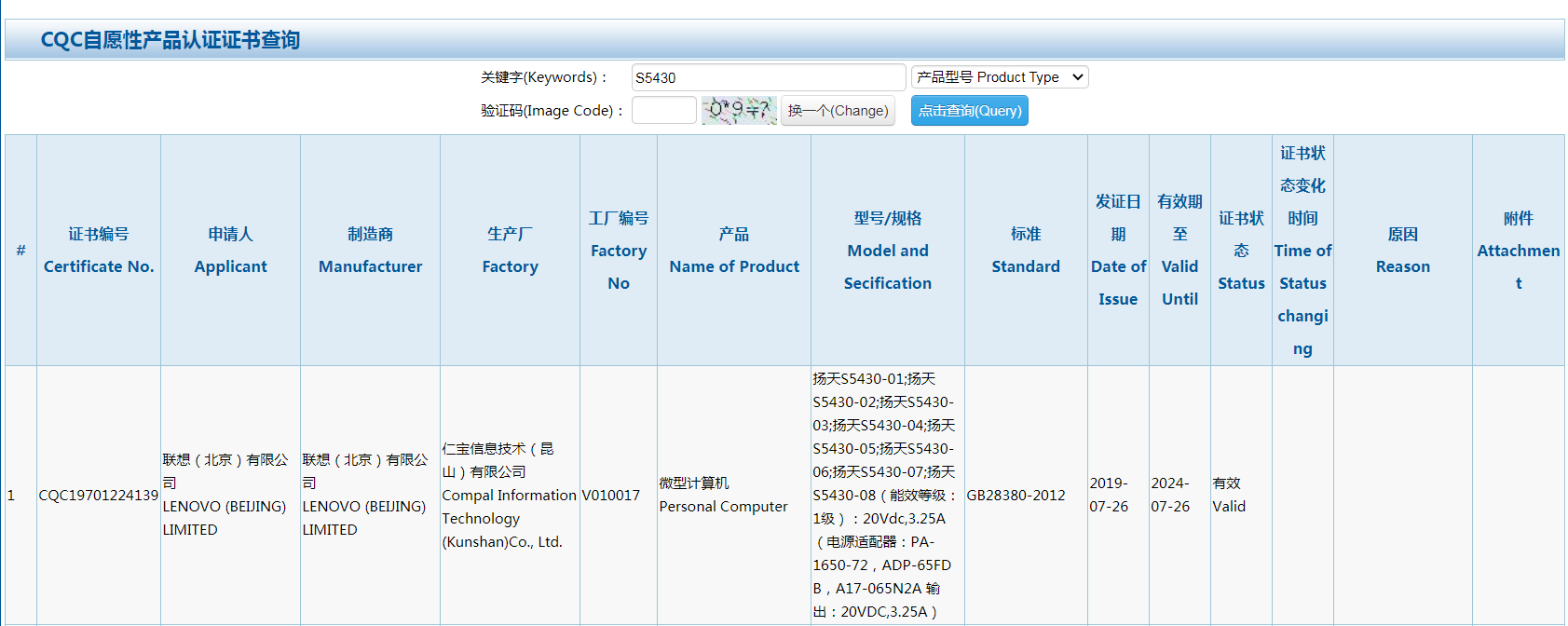1568x626 pixels.
Task: Click the Valid status cell
Action: (1241, 495)
